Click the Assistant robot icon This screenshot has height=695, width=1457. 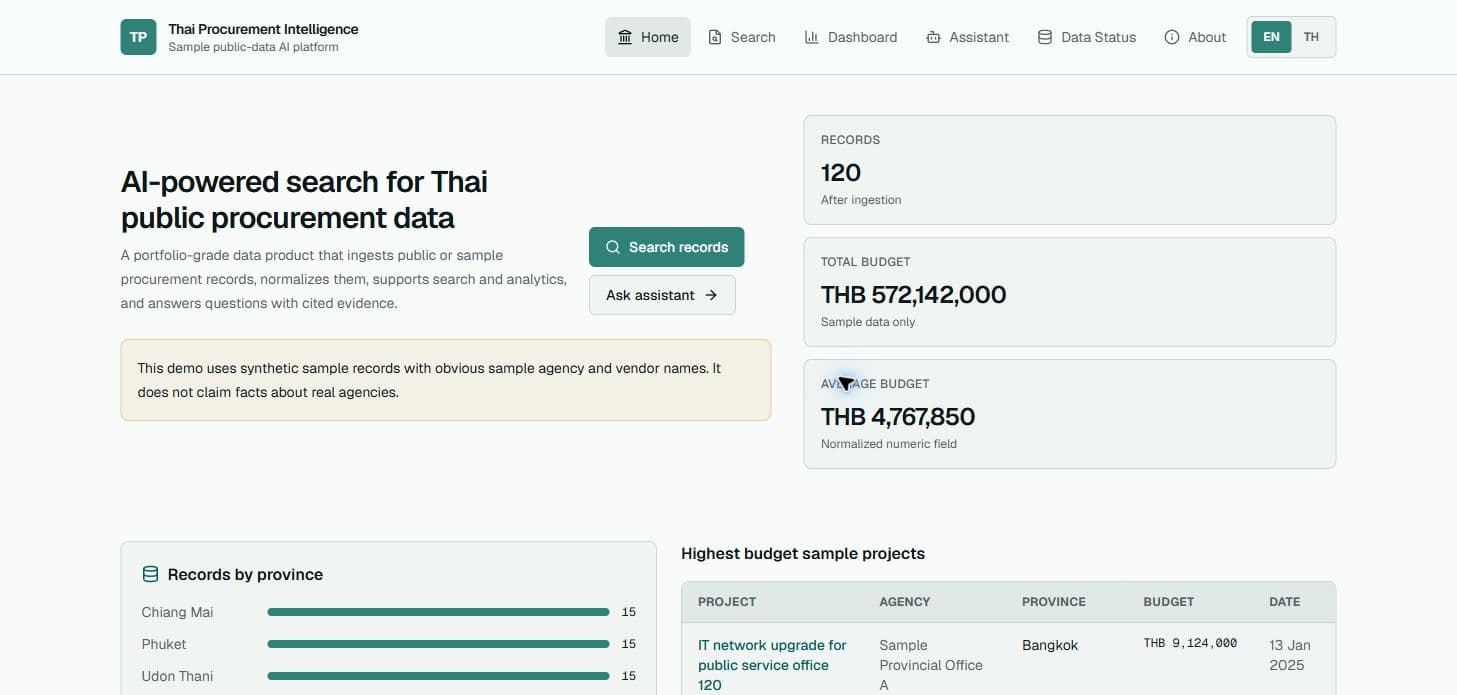(933, 37)
